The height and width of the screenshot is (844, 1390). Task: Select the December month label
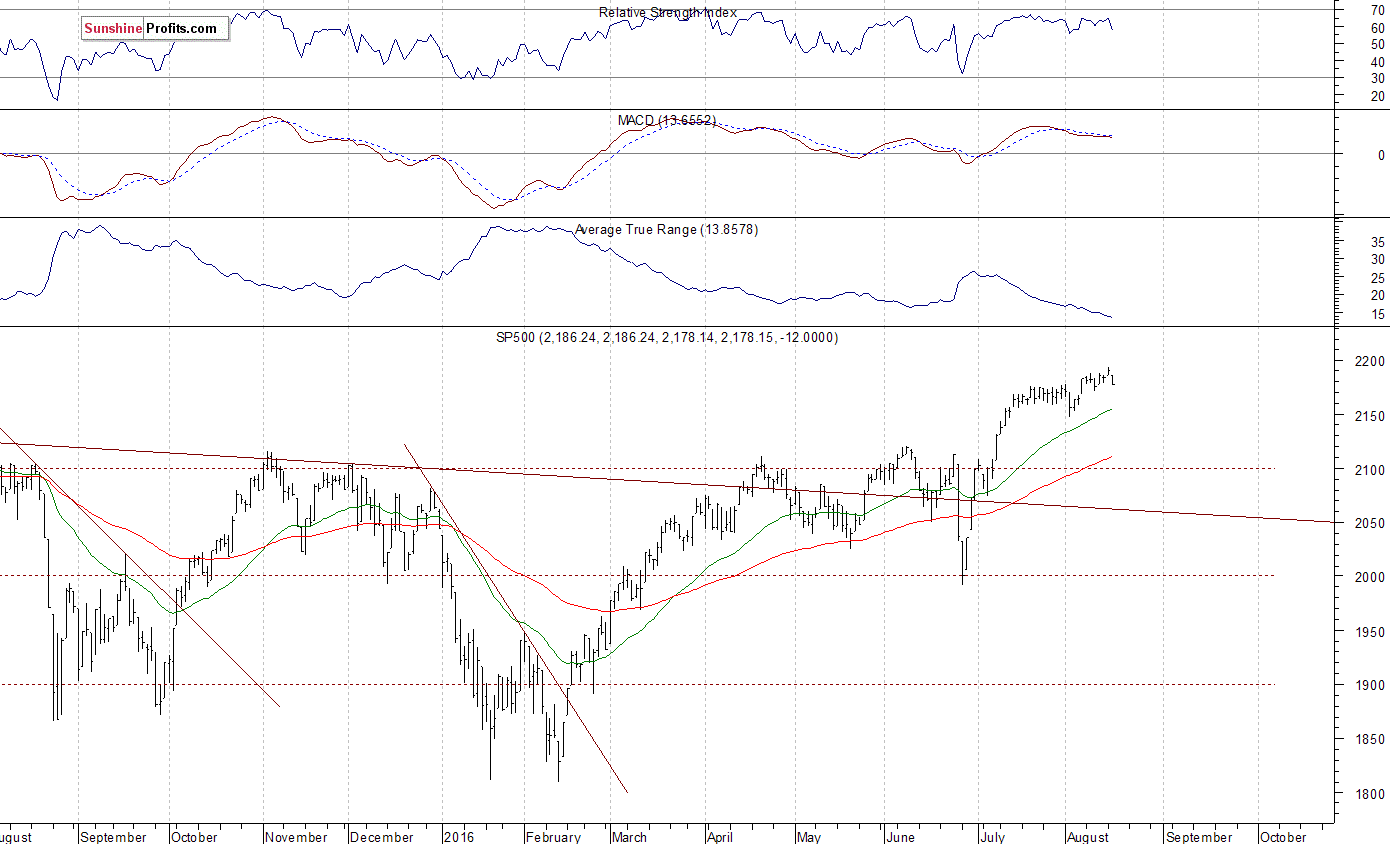coord(383,837)
